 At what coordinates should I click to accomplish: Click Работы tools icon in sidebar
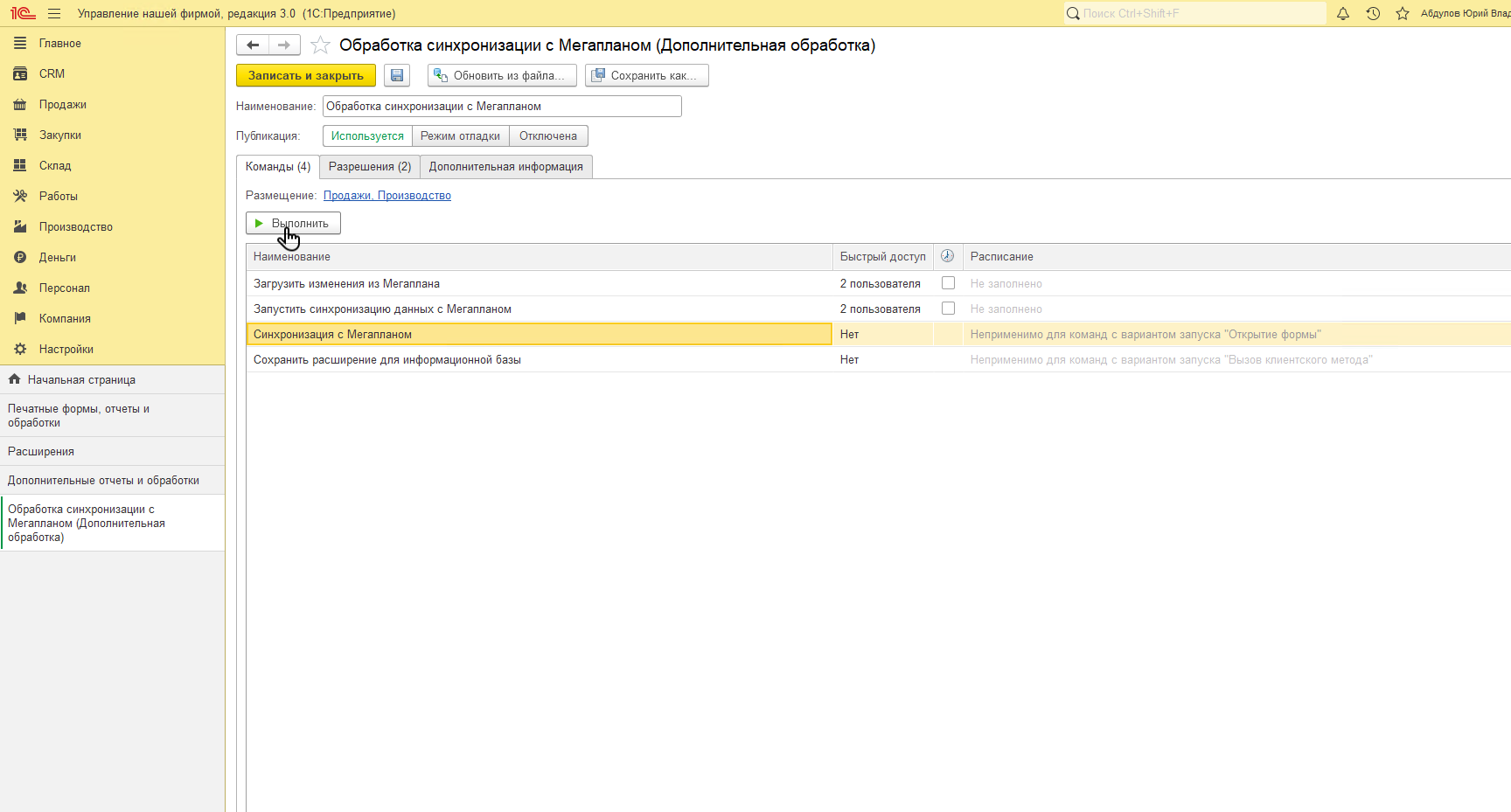coord(20,196)
